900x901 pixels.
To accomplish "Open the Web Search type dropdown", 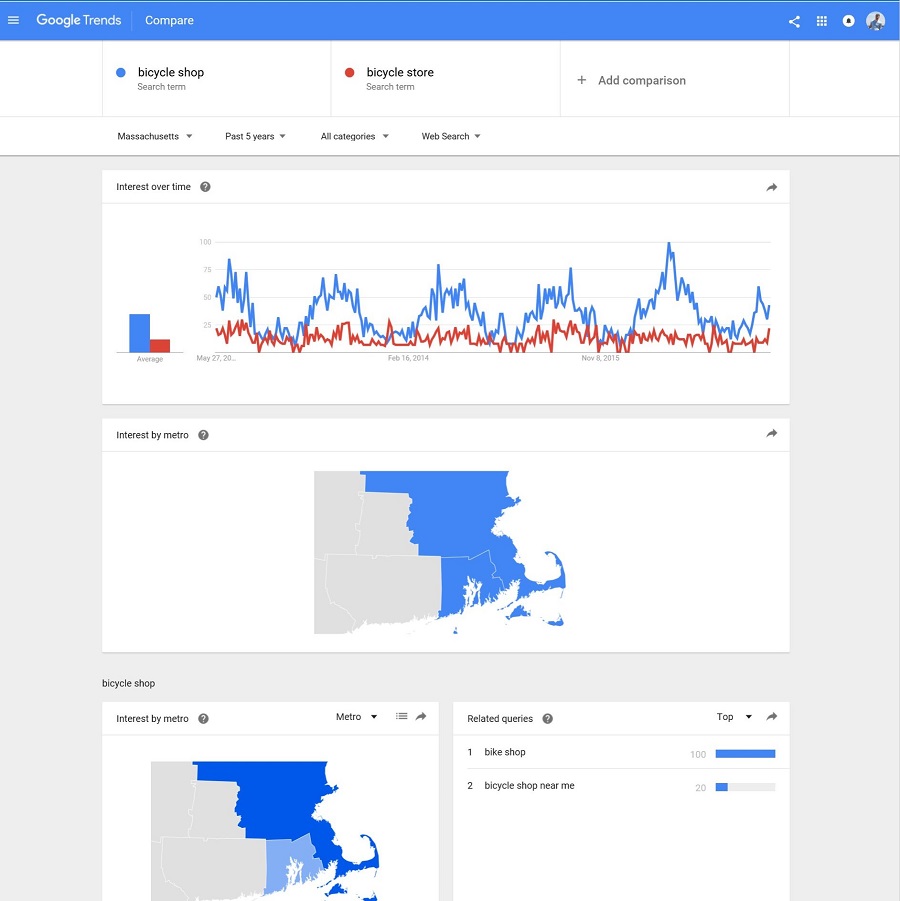I will pos(451,136).
